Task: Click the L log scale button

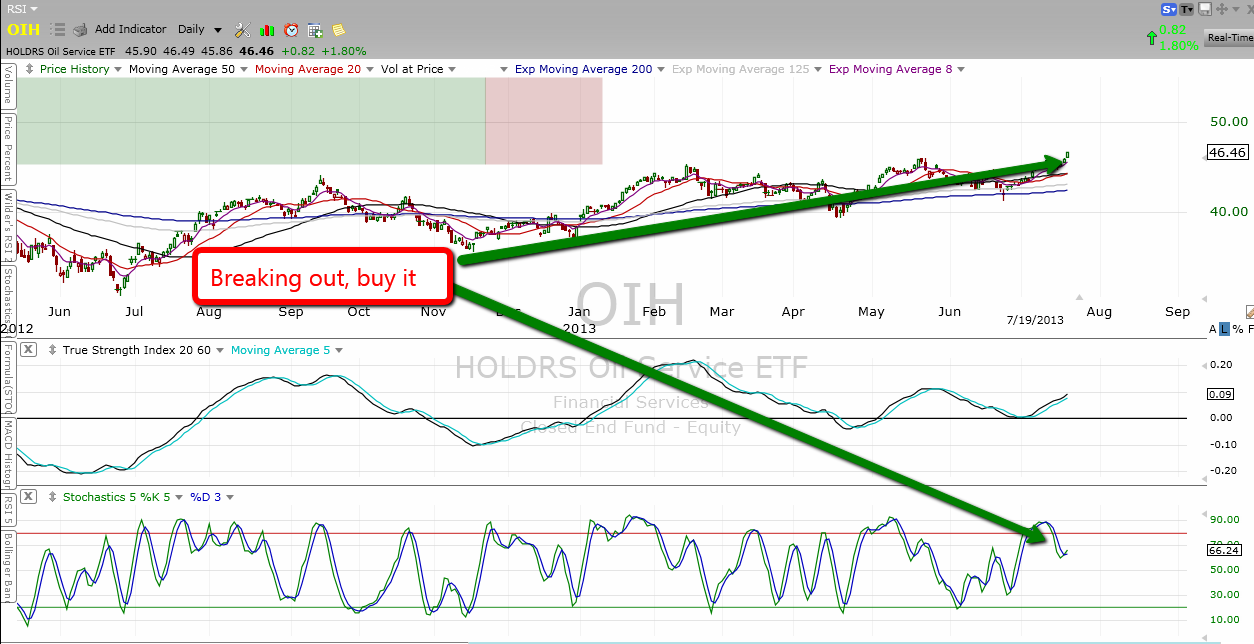Action: pos(1225,329)
